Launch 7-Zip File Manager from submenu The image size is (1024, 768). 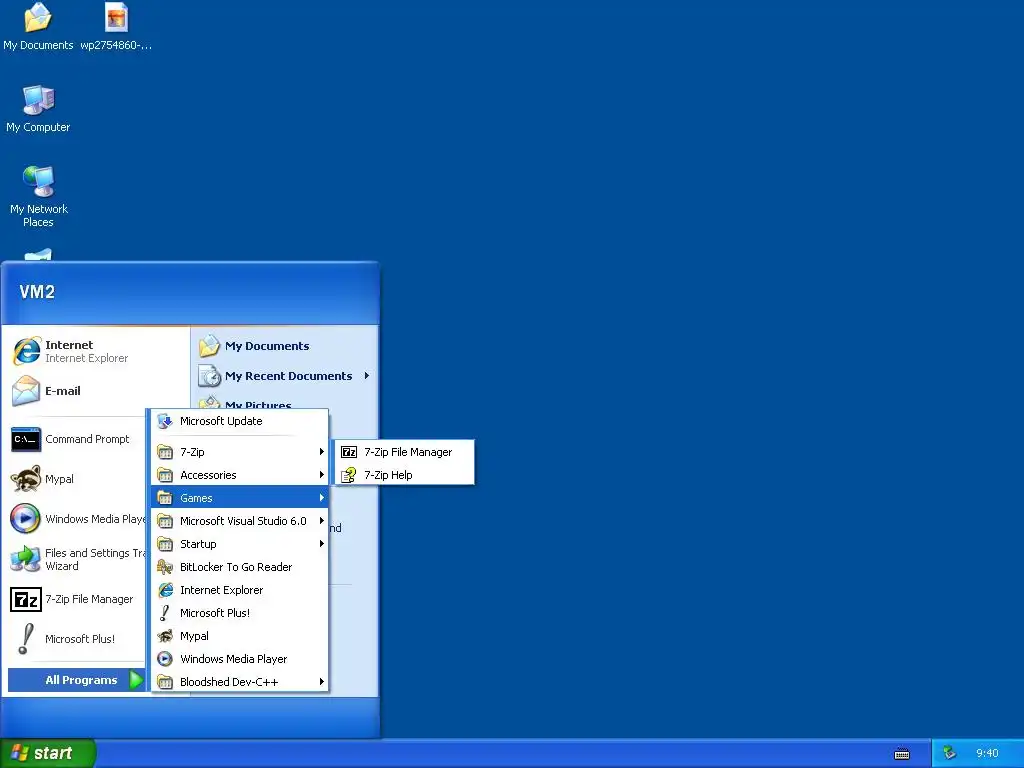coord(404,452)
